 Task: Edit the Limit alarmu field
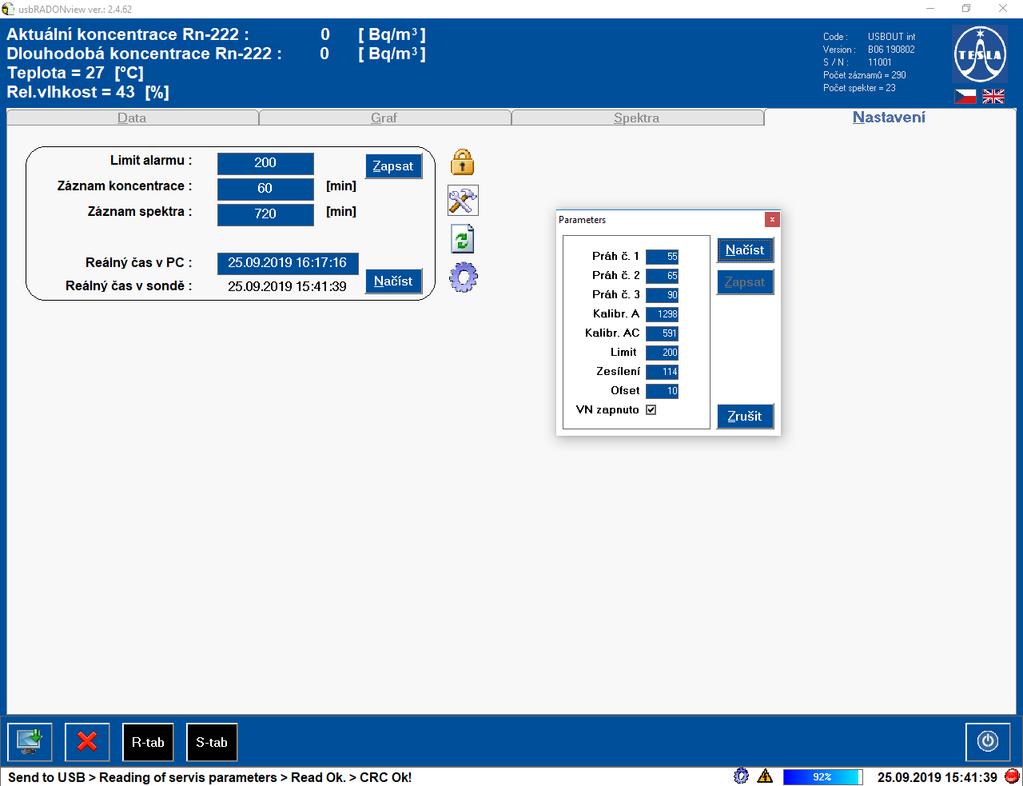click(x=266, y=163)
